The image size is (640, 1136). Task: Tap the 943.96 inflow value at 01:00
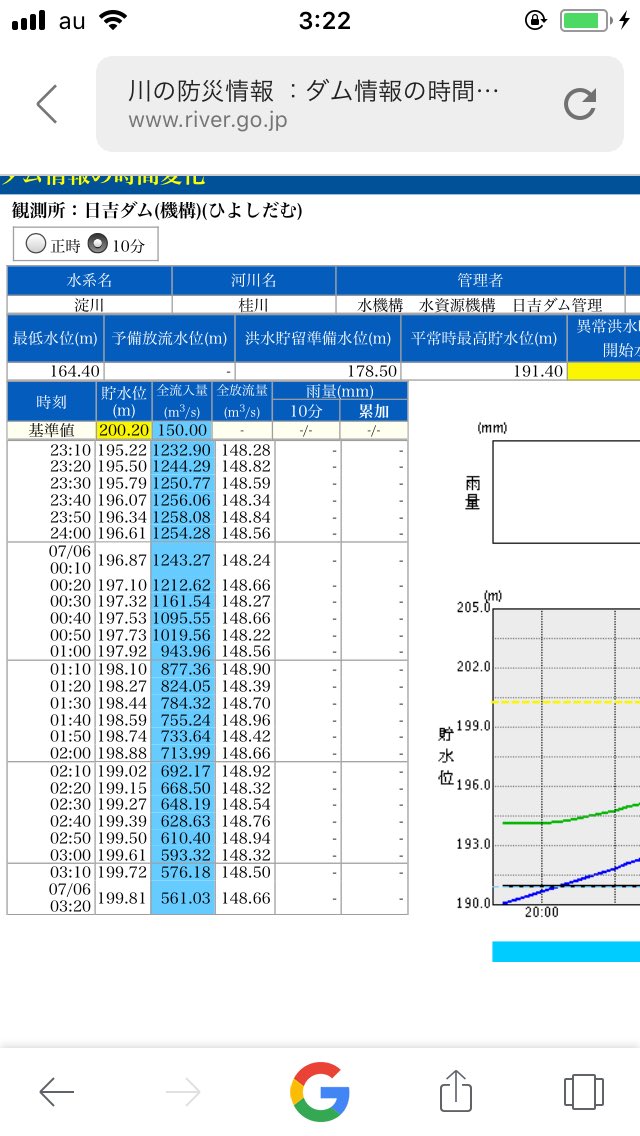[183, 651]
